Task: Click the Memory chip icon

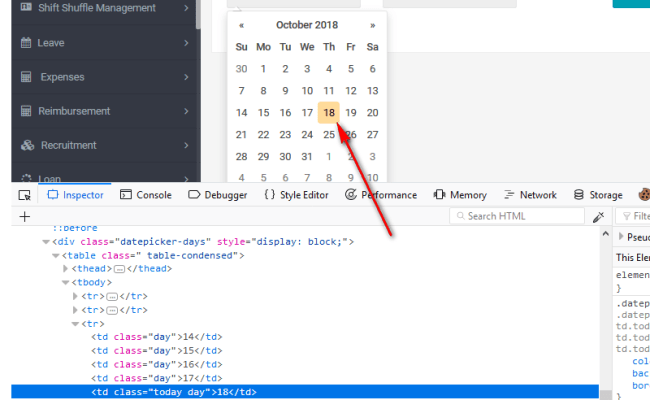Action: [439, 194]
